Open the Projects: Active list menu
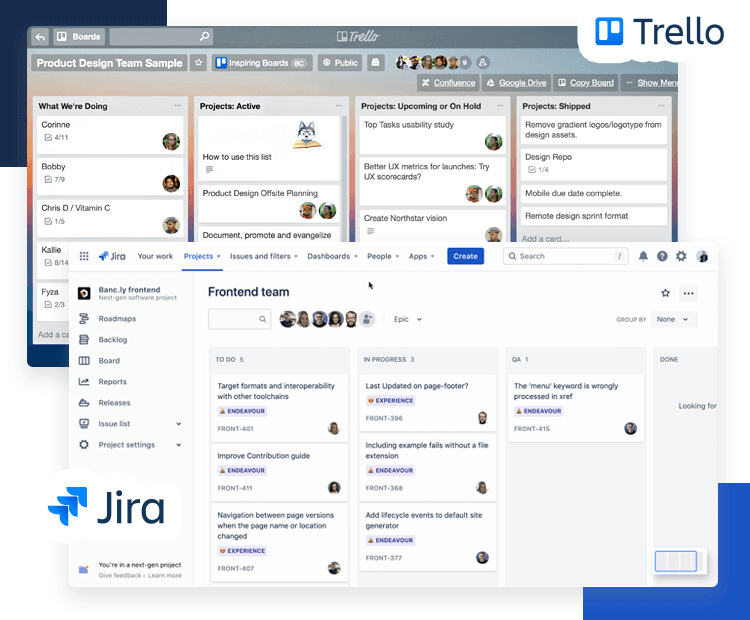 click(339, 106)
